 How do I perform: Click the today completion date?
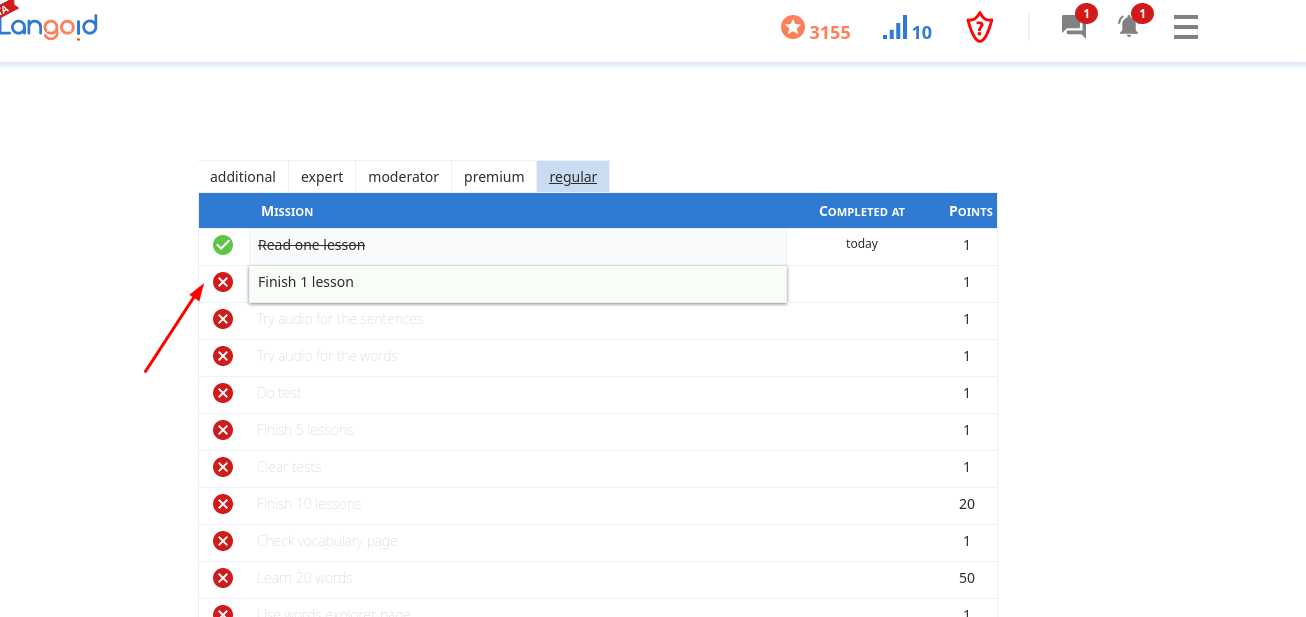pyautogui.click(x=862, y=244)
